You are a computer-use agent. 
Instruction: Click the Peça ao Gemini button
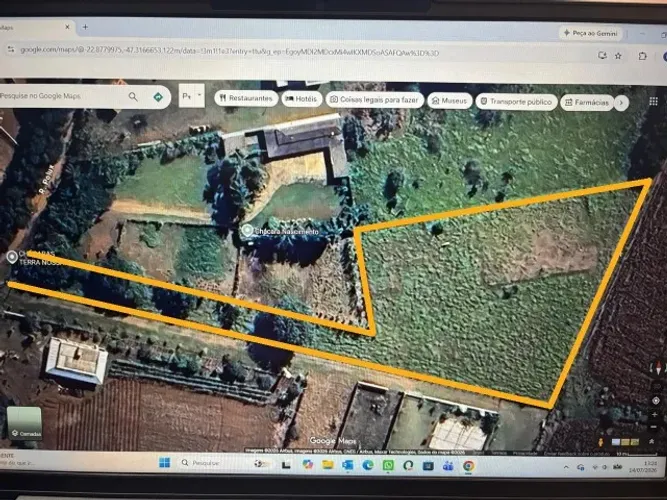590,33
